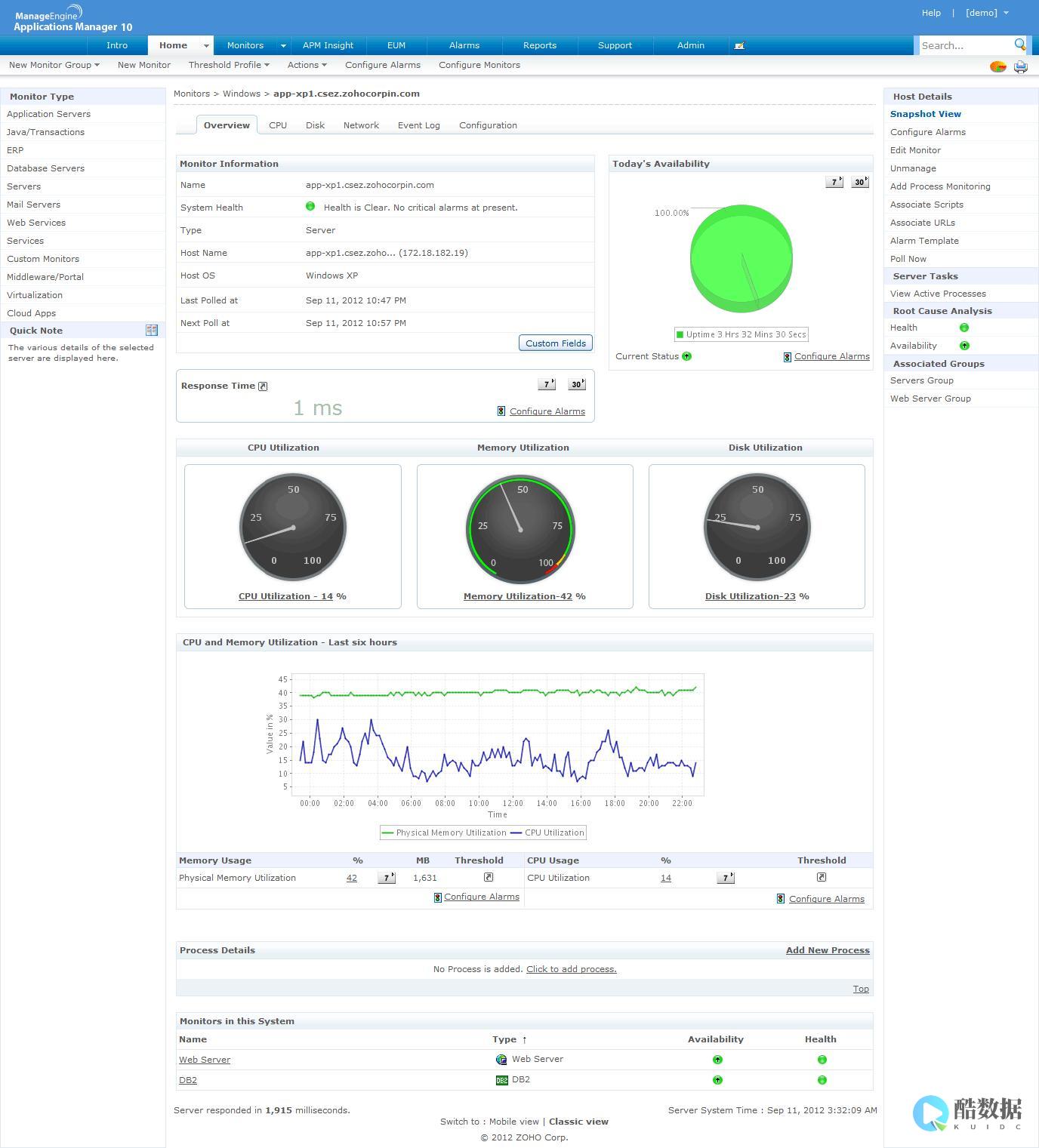Viewport: 1039px width, 1148px height.
Task: Click DB2 availability status icon
Action: pos(717,1080)
